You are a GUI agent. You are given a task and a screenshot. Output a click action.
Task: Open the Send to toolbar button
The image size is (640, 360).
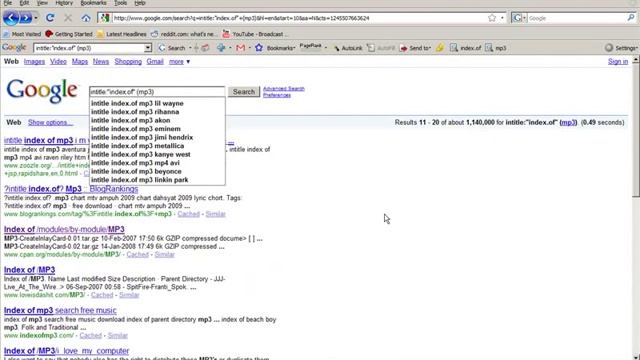[x=415, y=48]
